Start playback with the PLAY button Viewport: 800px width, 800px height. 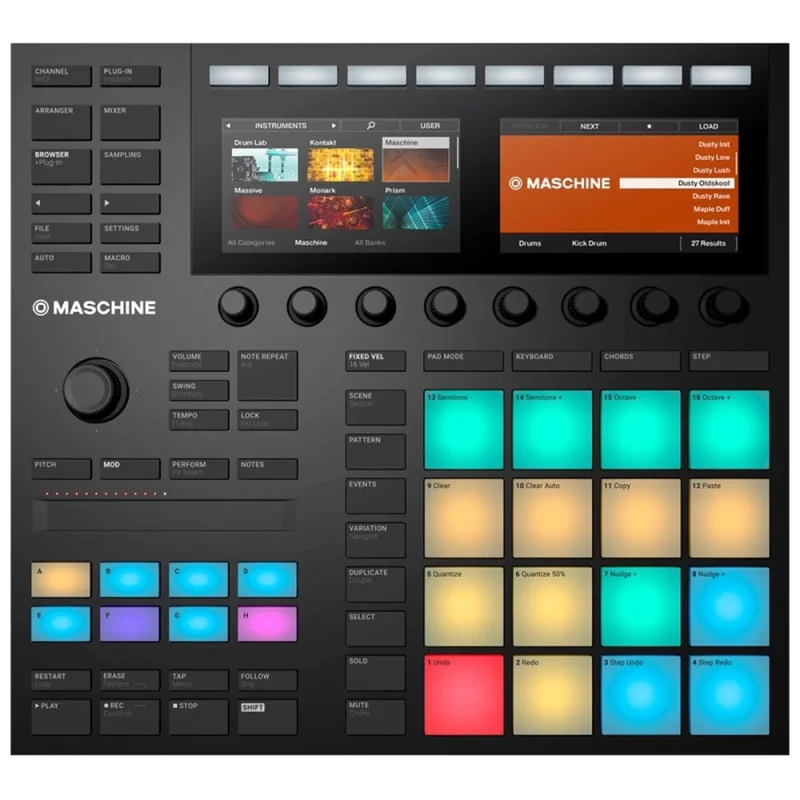[x=61, y=716]
